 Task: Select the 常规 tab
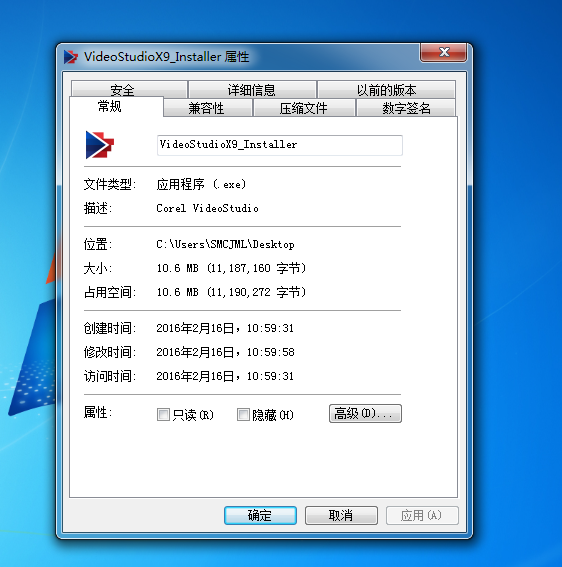(x=116, y=107)
